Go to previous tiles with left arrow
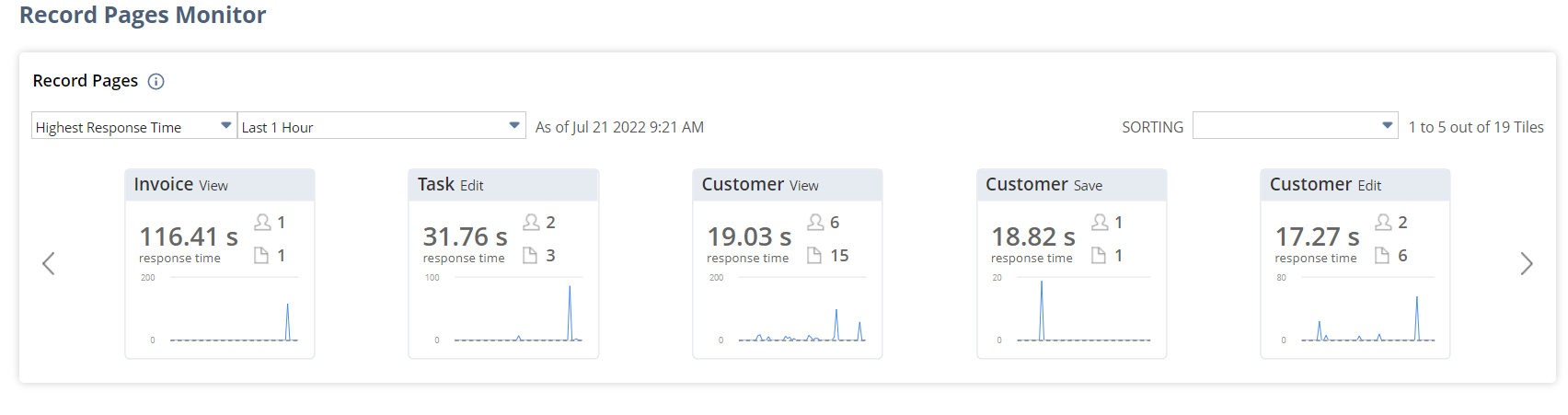 (x=49, y=264)
